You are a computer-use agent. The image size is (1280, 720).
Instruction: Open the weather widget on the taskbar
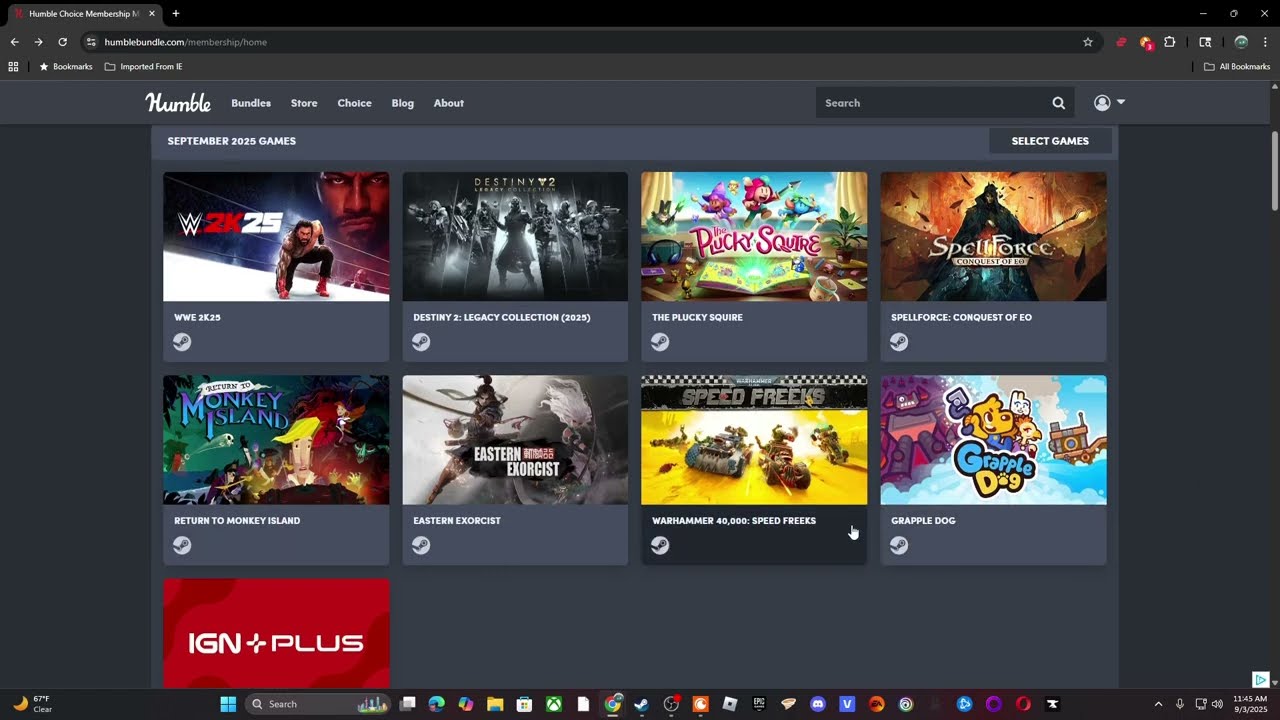[x=32, y=704]
